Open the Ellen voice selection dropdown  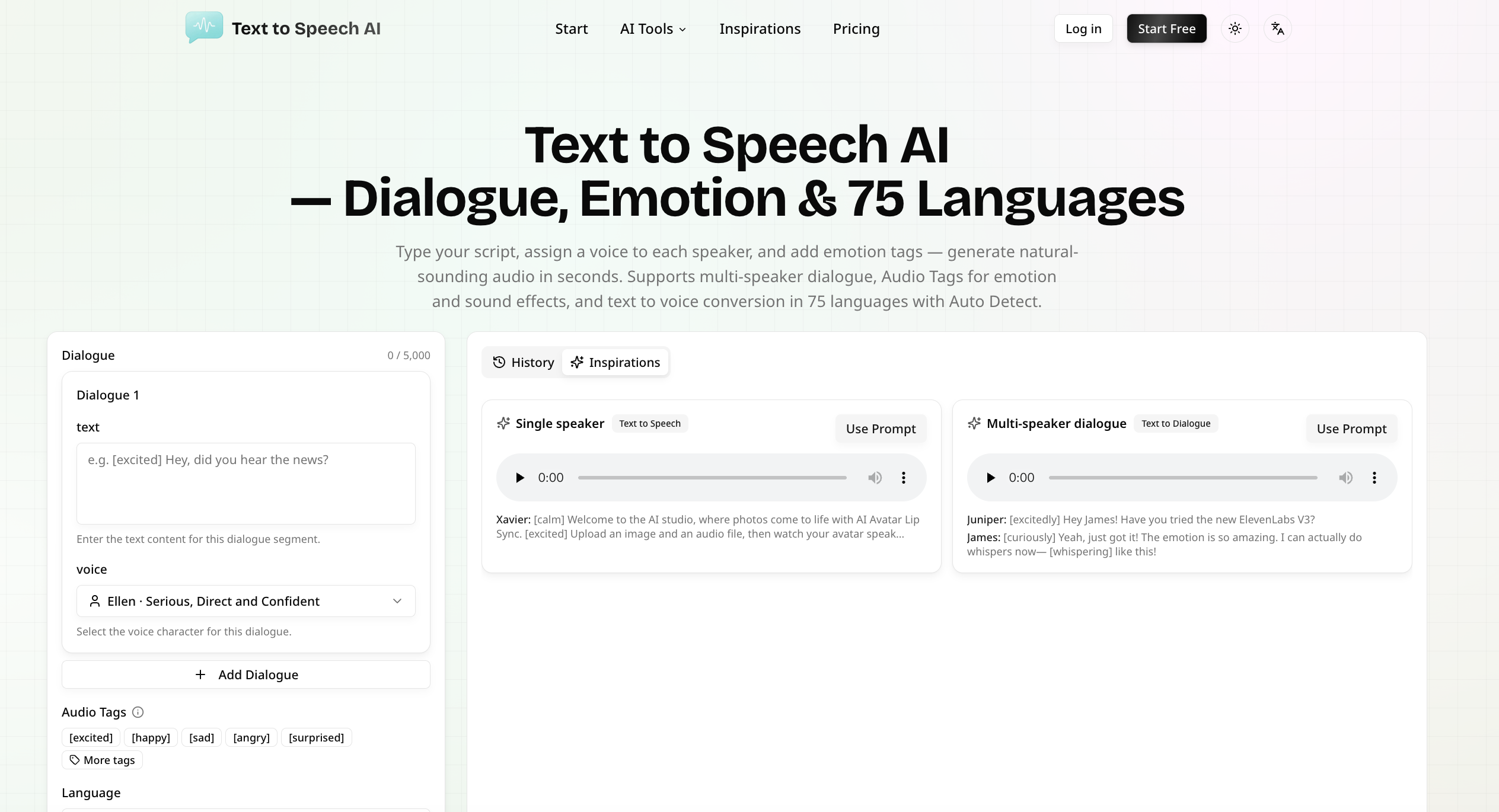point(246,601)
